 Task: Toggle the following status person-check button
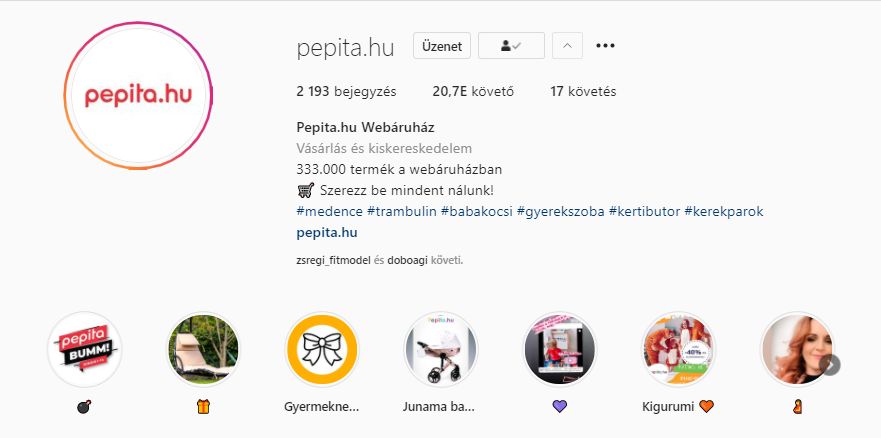(511, 45)
